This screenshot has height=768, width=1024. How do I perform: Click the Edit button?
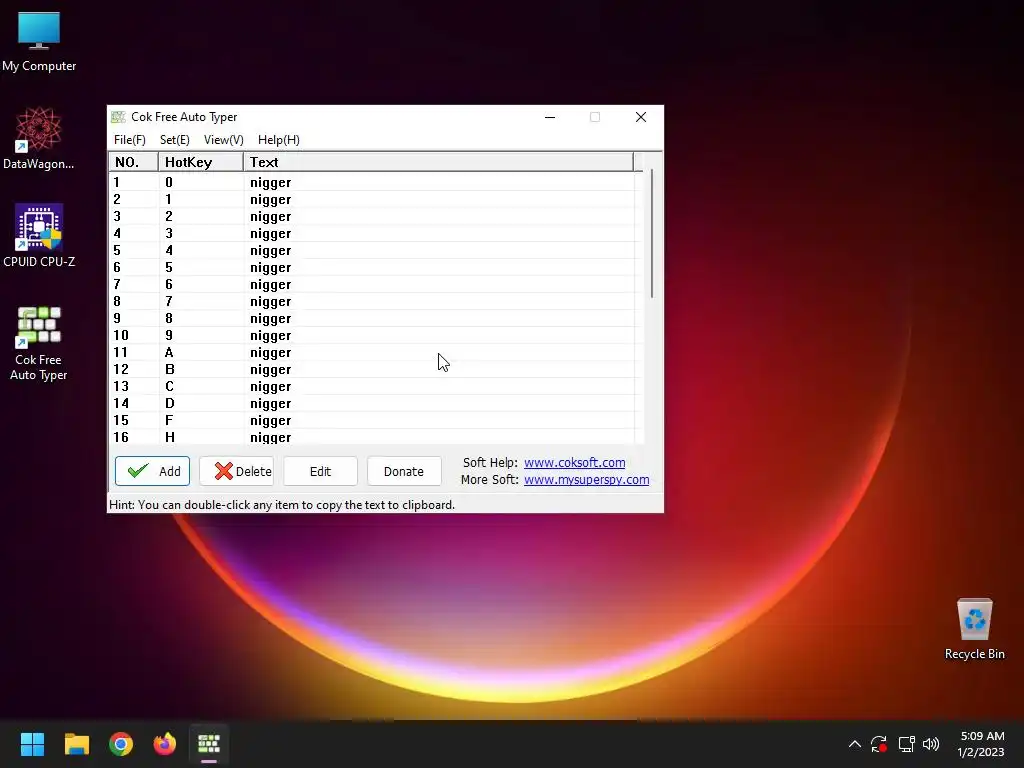320,471
